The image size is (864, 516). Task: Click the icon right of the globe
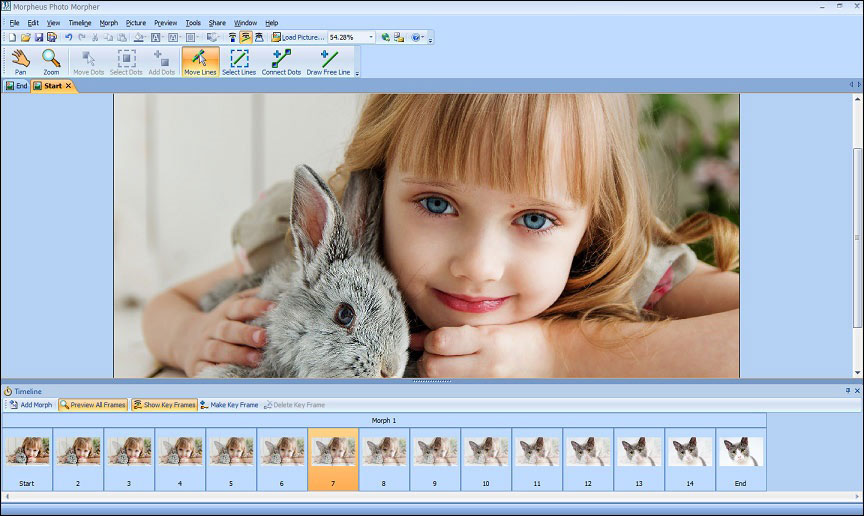point(398,37)
